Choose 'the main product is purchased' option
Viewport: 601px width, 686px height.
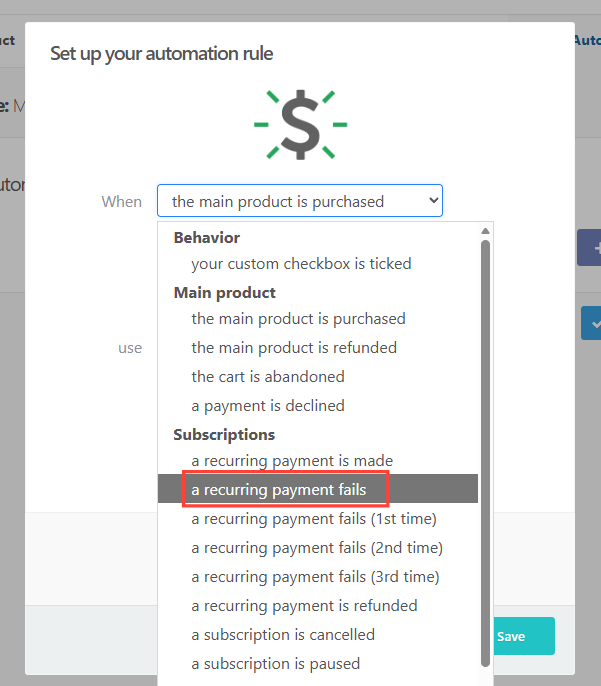[298, 319]
